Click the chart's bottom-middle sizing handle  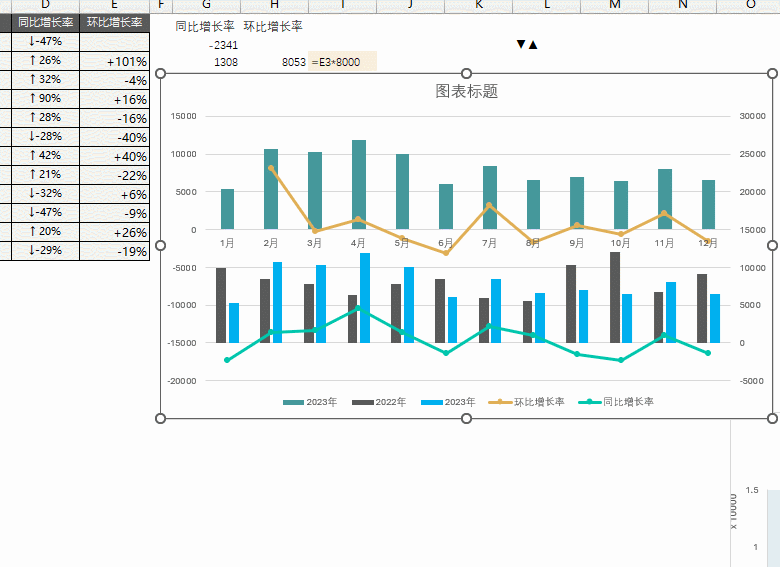[466, 418]
